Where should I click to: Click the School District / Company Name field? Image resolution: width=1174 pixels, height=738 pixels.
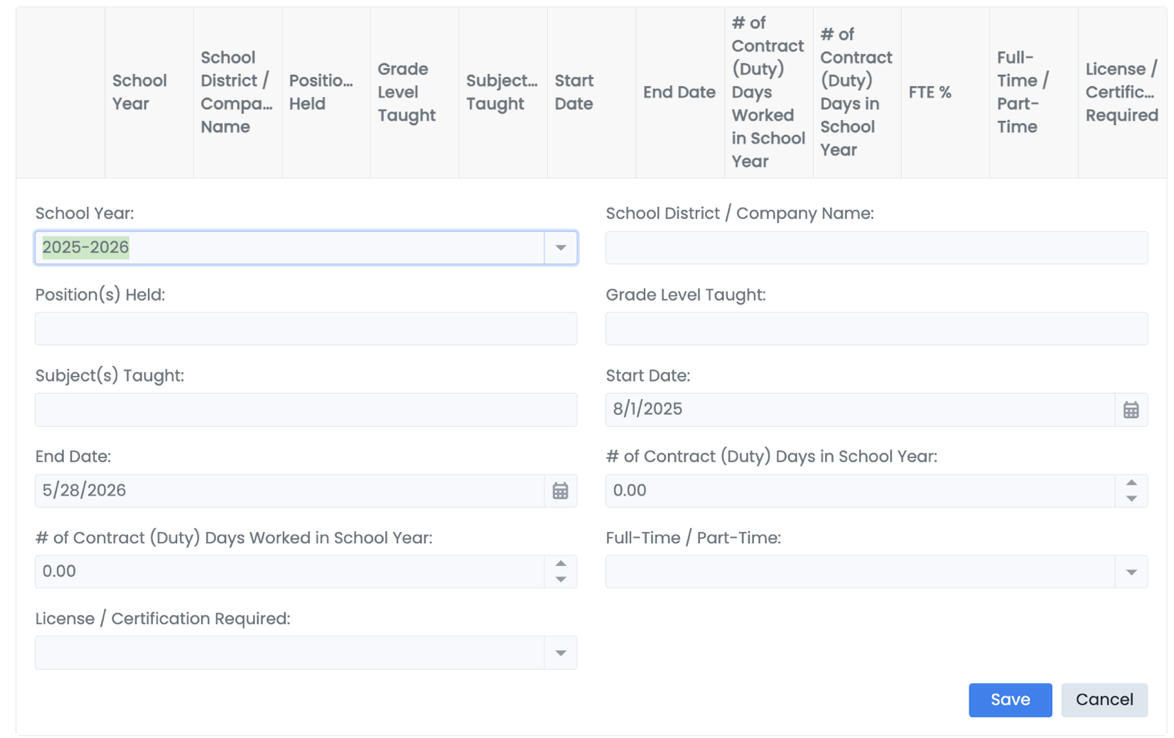pos(876,248)
